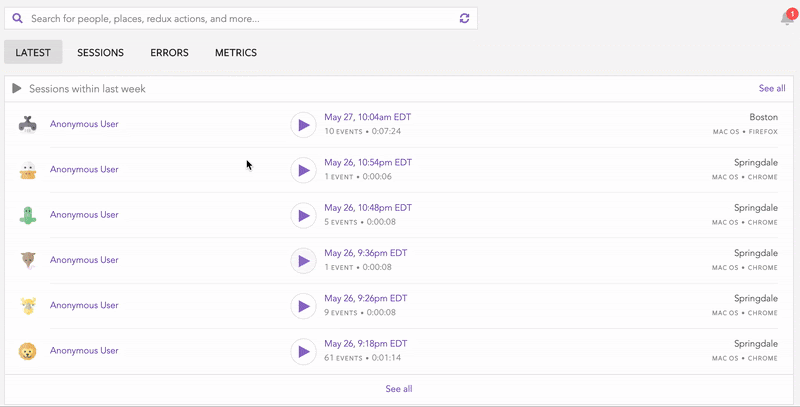Play the May 26, 9:18pm session
The image size is (800, 407).
coord(303,351)
